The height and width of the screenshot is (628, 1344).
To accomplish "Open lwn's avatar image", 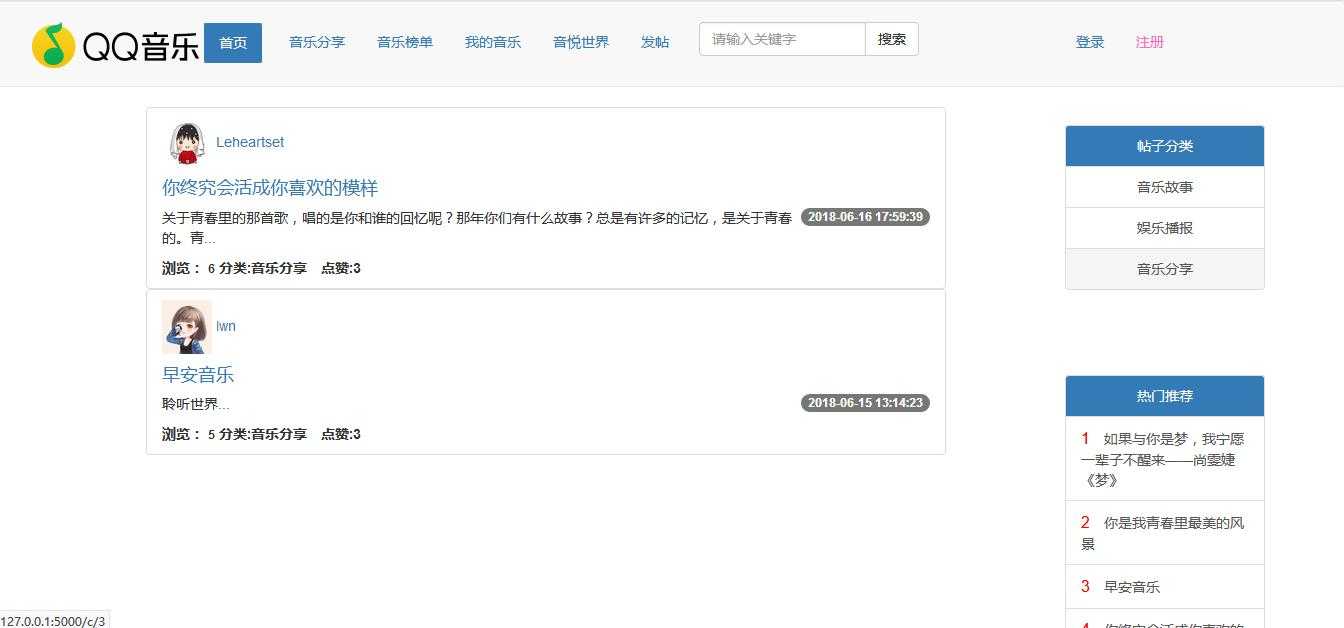I will [187, 327].
